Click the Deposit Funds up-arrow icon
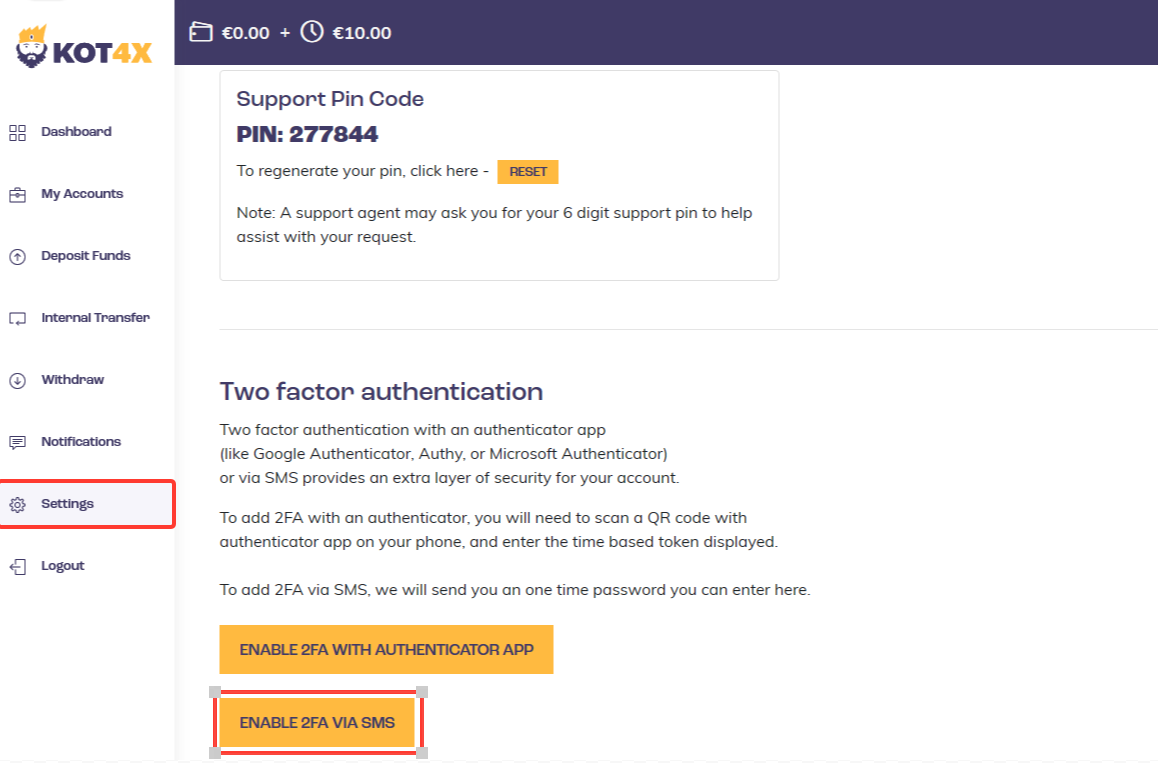 17,257
